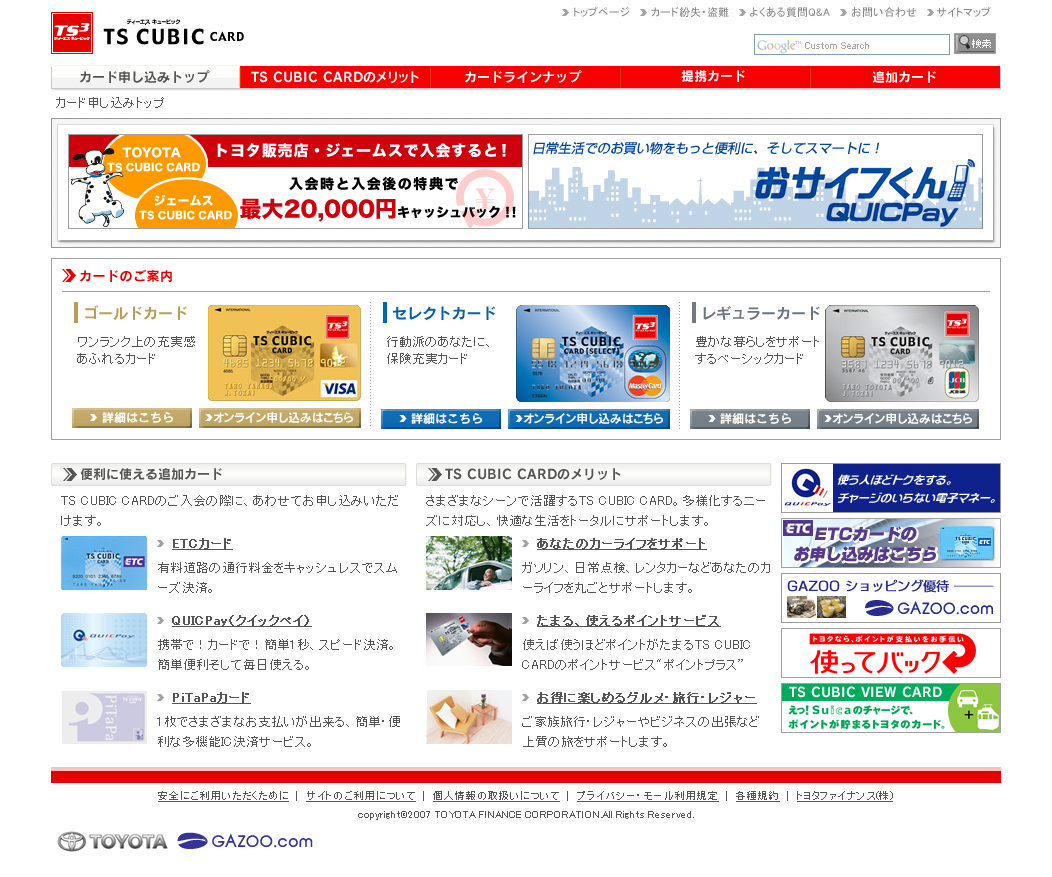Click the gold VISA card image
Image resolution: width=1052 pixels, height=877 pixels.
pyautogui.click(x=284, y=353)
